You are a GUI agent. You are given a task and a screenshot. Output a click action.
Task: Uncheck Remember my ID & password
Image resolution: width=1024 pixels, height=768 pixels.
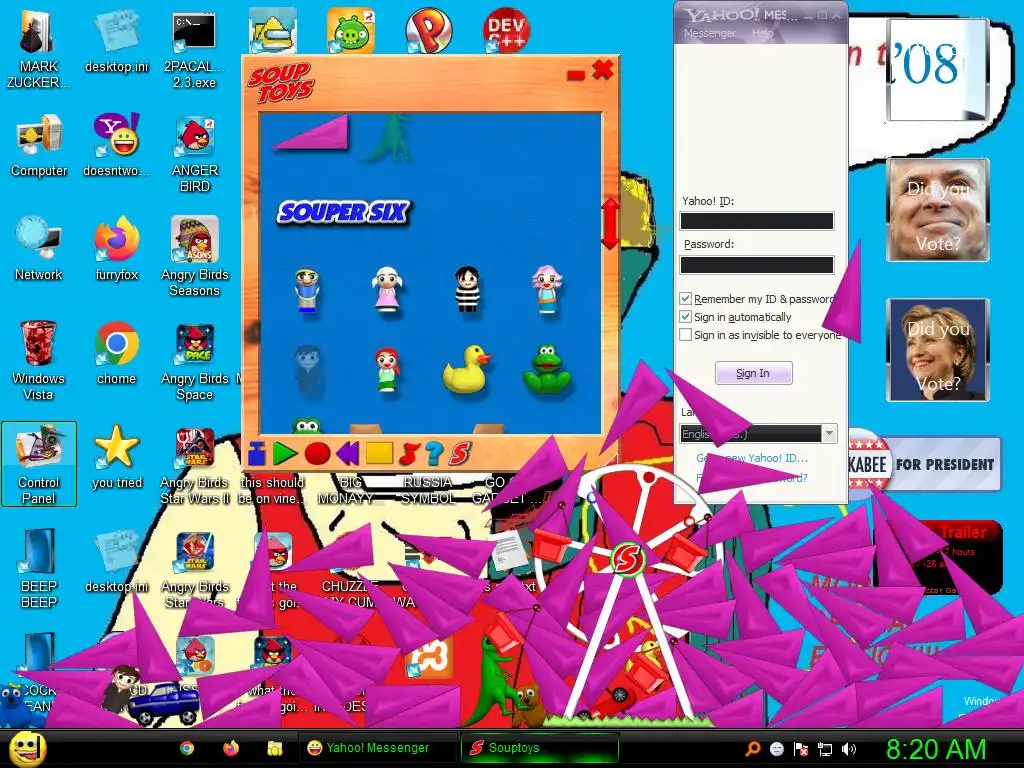tap(685, 298)
